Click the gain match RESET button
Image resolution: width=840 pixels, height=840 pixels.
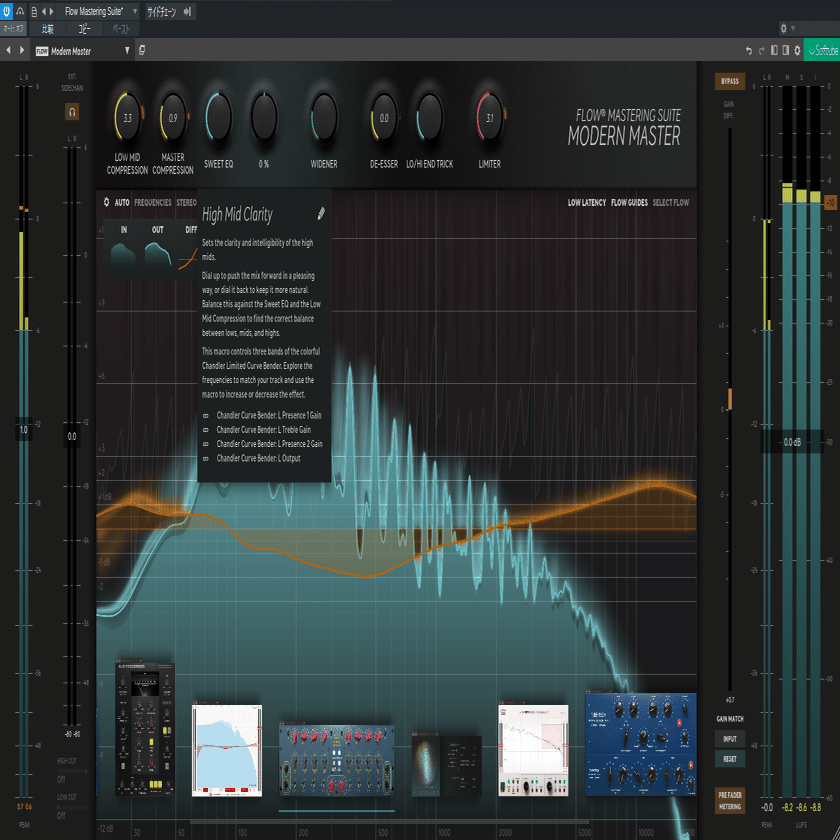pyautogui.click(x=730, y=759)
